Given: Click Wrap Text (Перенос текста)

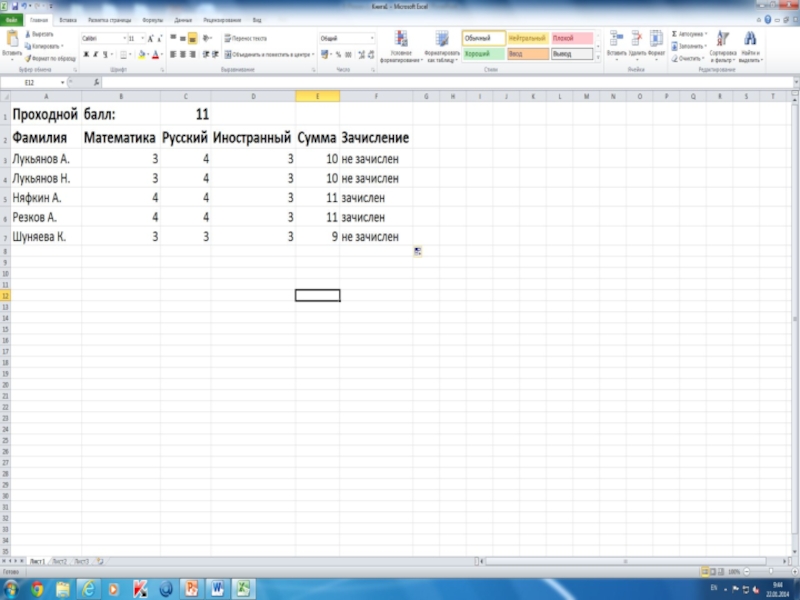Looking at the screenshot, I should point(245,38).
